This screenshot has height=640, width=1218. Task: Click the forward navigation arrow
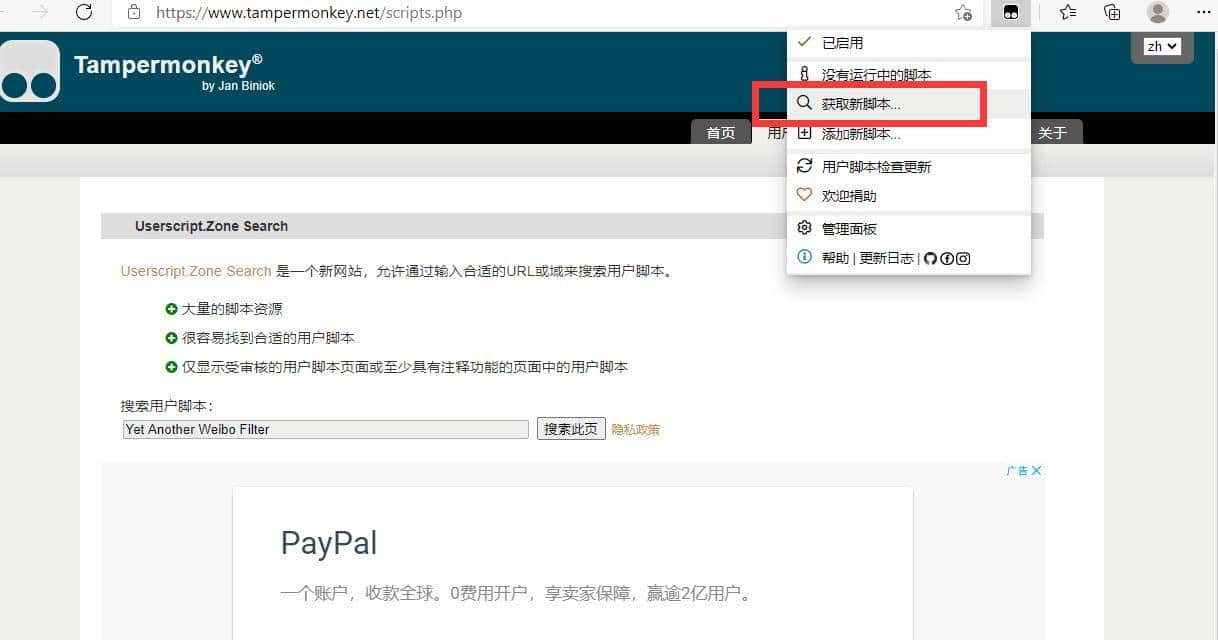40,13
